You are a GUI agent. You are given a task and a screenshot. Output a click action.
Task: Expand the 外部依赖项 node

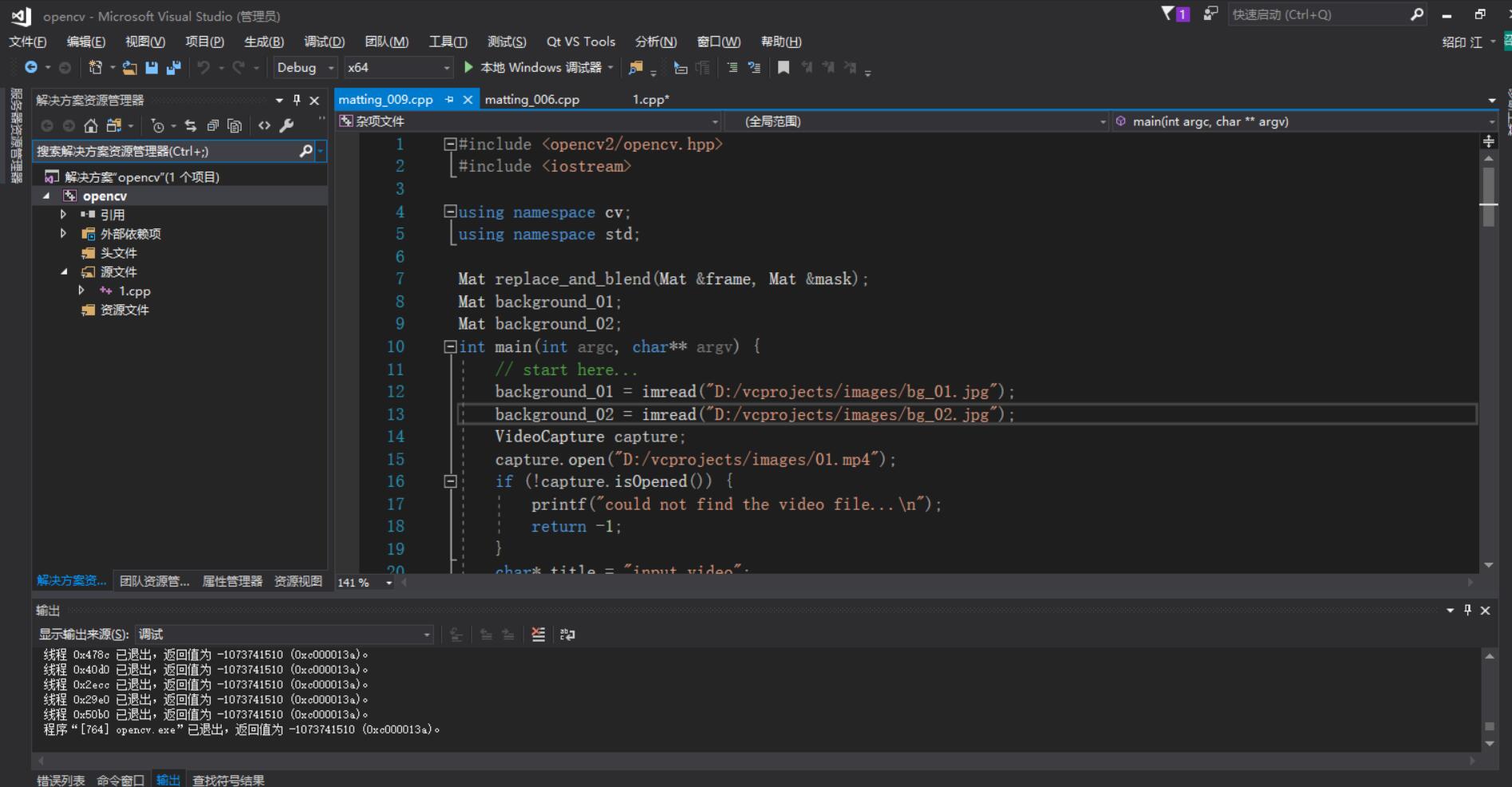click(64, 233)
